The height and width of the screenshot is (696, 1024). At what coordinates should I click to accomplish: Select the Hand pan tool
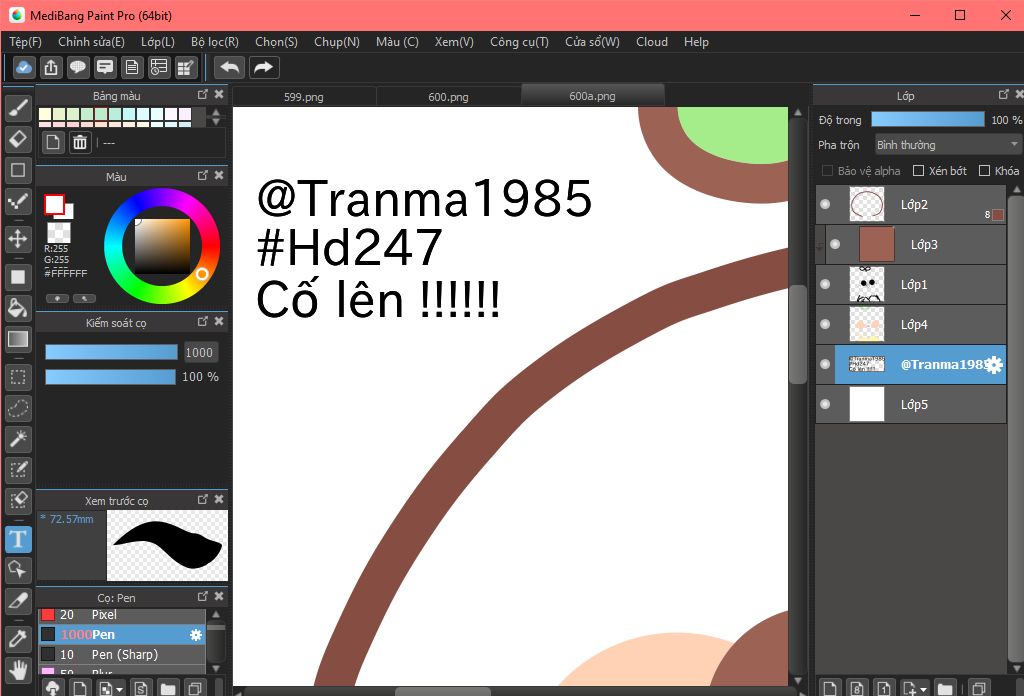click(18, 669)
